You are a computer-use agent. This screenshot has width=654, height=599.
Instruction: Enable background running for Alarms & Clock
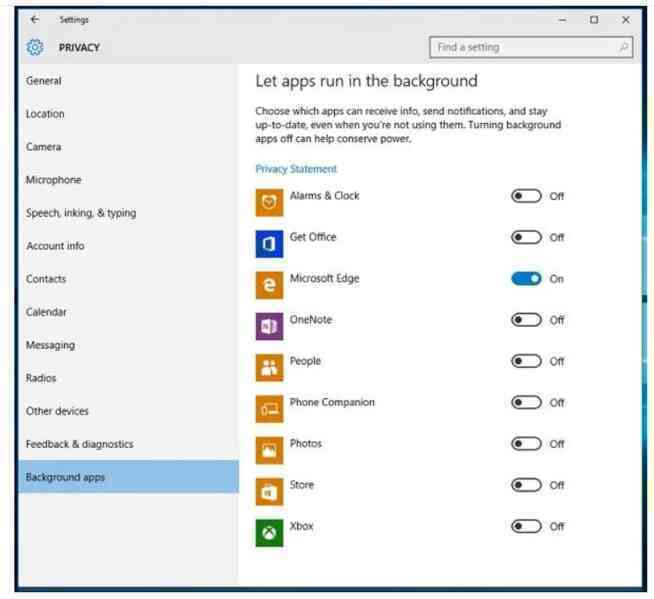pos(526,196)
